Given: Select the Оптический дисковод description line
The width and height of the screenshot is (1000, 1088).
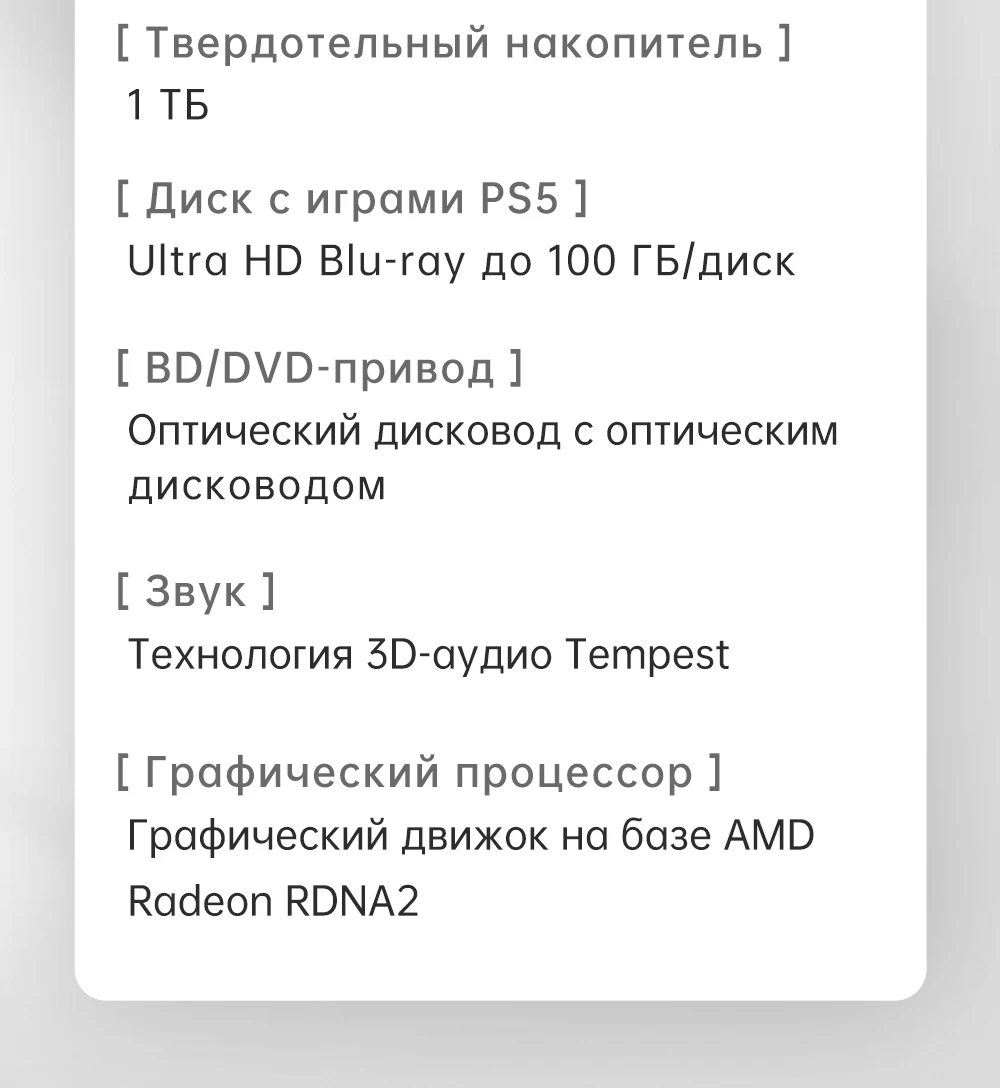Looking at the screenshot, I should coord(483,431).
